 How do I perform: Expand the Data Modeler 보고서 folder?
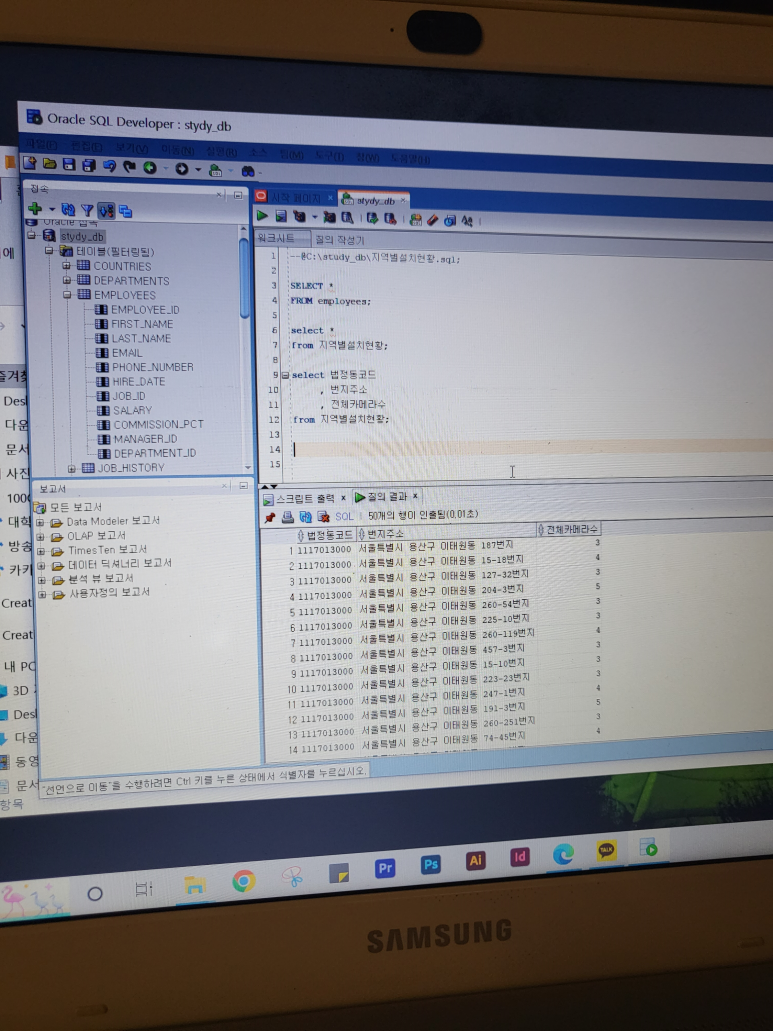coord(39,522)
